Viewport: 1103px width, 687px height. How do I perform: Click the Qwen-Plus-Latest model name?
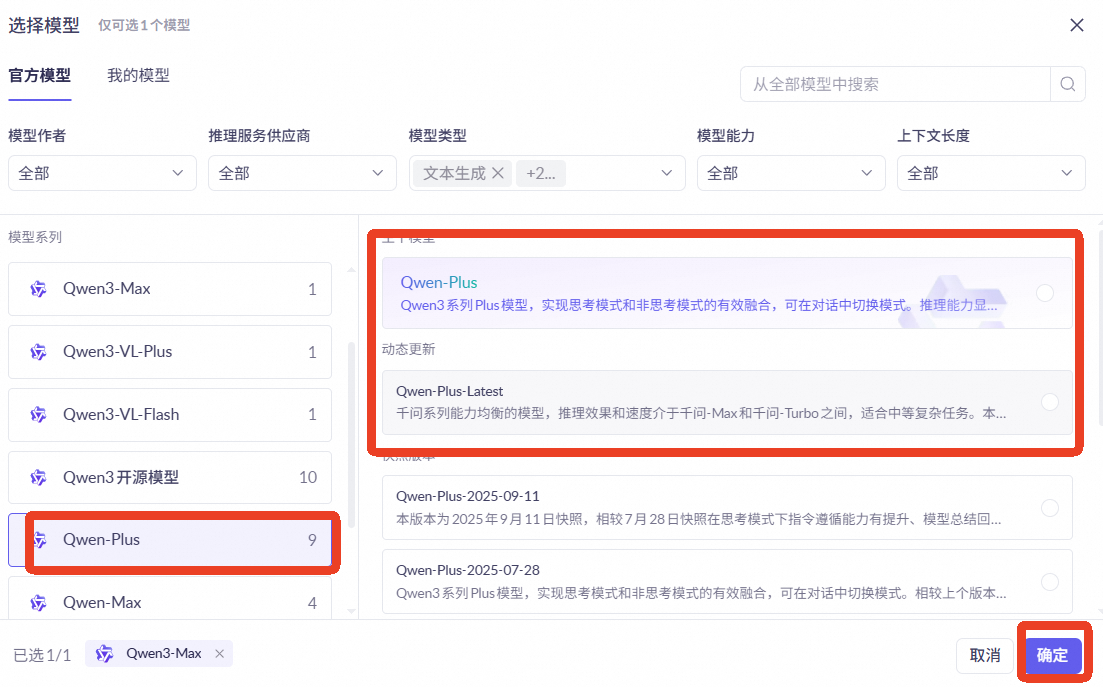(x=450, y=391)
